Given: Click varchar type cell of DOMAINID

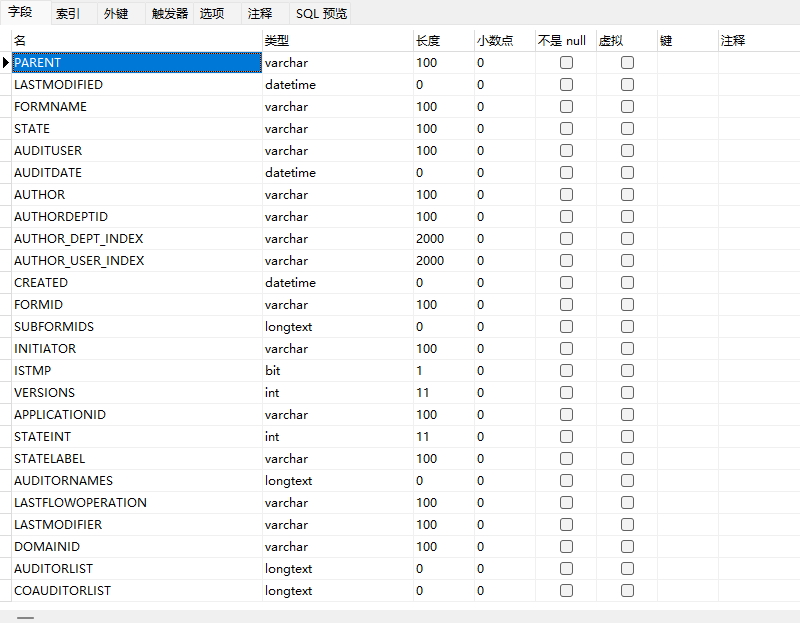Looking at the screenshot, I should [338, 546].
